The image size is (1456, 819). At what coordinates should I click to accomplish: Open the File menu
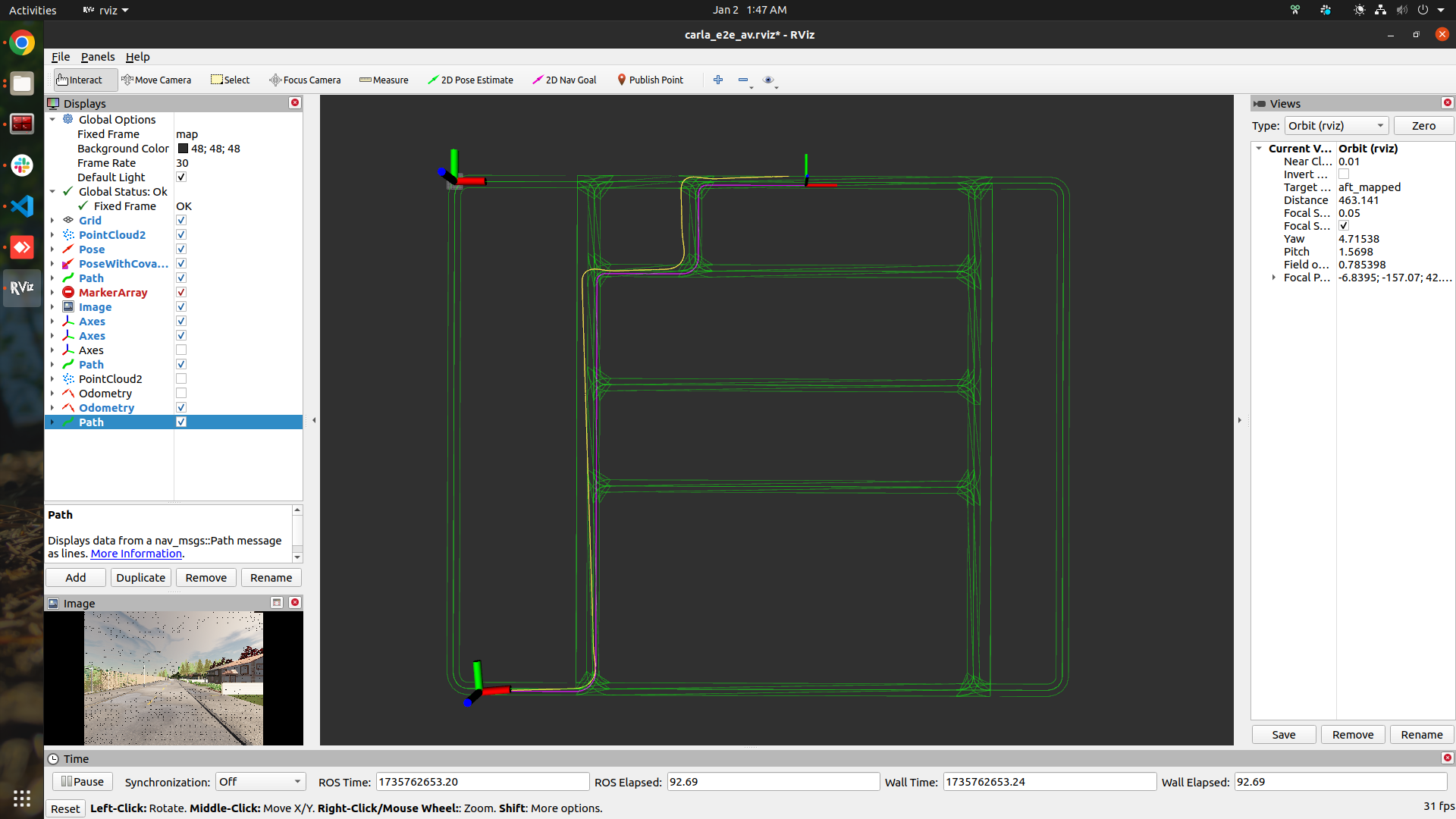tap(61, 57)
